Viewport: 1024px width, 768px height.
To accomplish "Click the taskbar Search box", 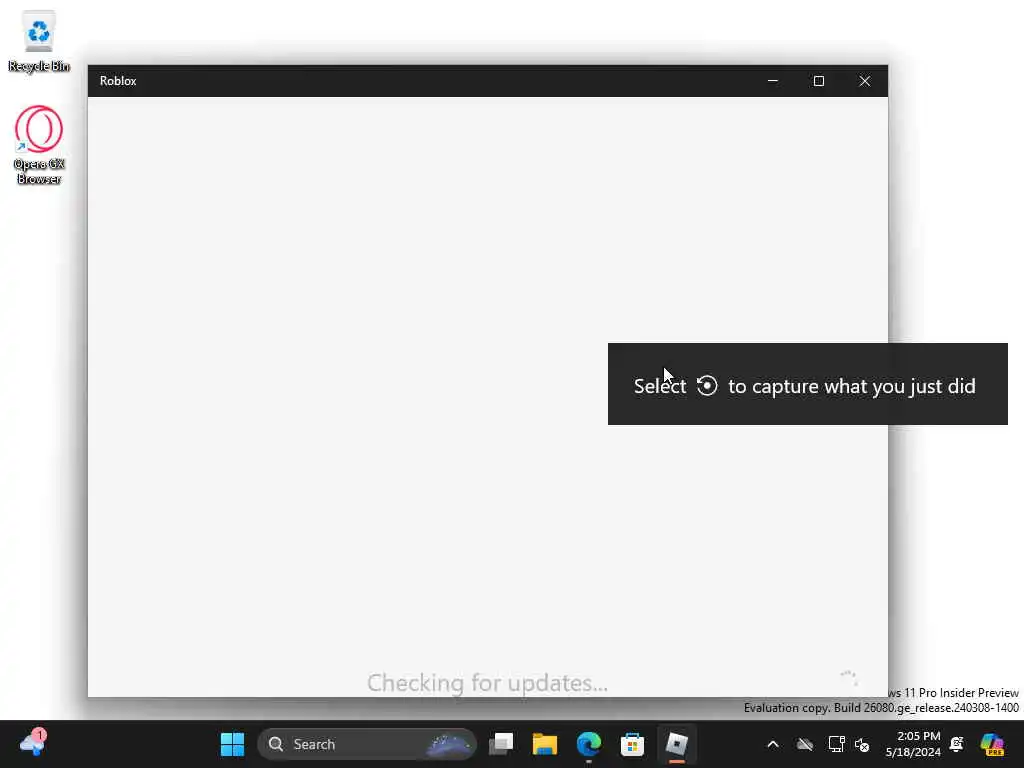I will click(x=367, y=744).
